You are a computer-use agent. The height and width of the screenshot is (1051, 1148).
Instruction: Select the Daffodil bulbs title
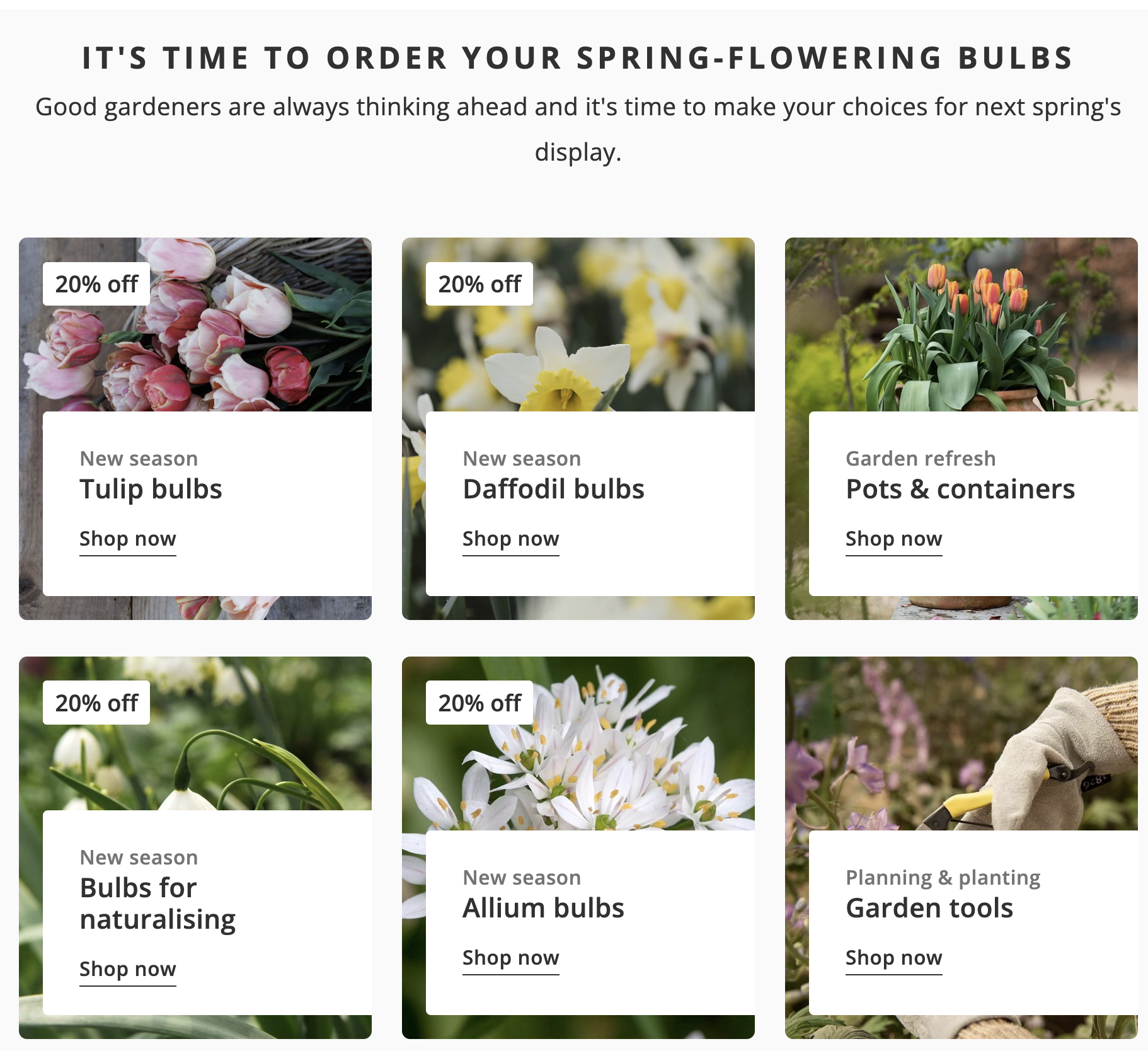click(x=553, y=490)
